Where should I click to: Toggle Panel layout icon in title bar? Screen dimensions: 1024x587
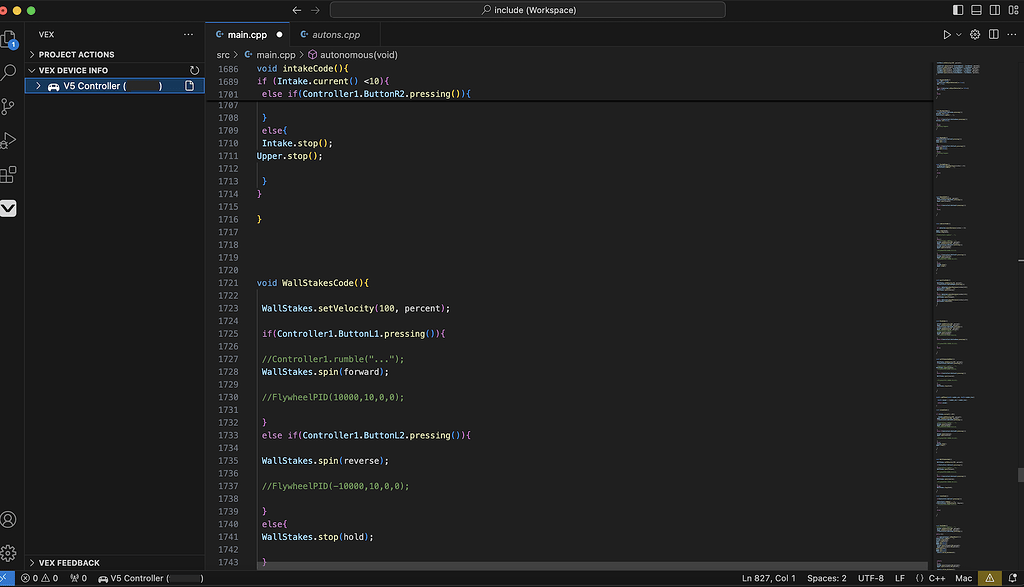(975, 9)
